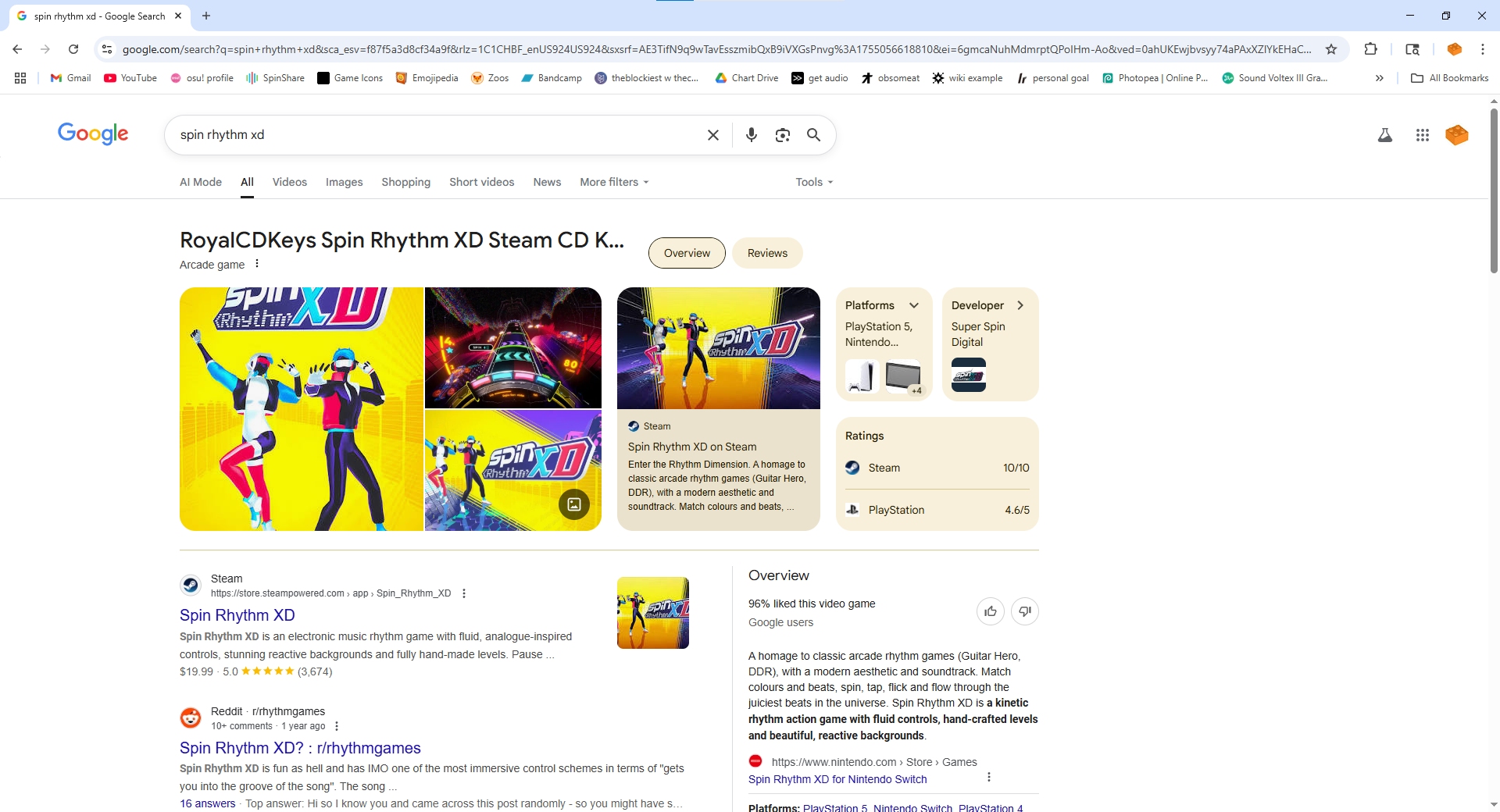Open Search Labs flask icon
Screen dimensions: 1500x812
tap(1384, 135)
